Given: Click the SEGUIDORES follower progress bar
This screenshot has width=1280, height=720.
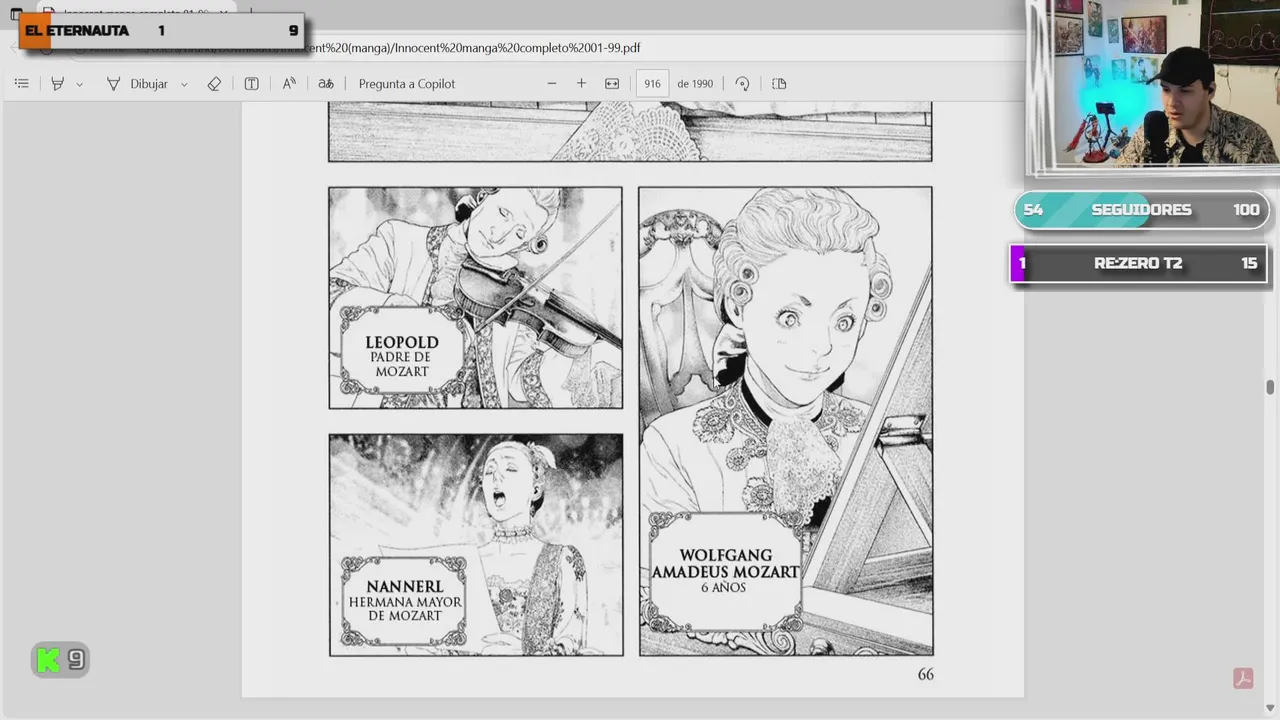Looking at the screenshot, I should (x=1142, y=210).
